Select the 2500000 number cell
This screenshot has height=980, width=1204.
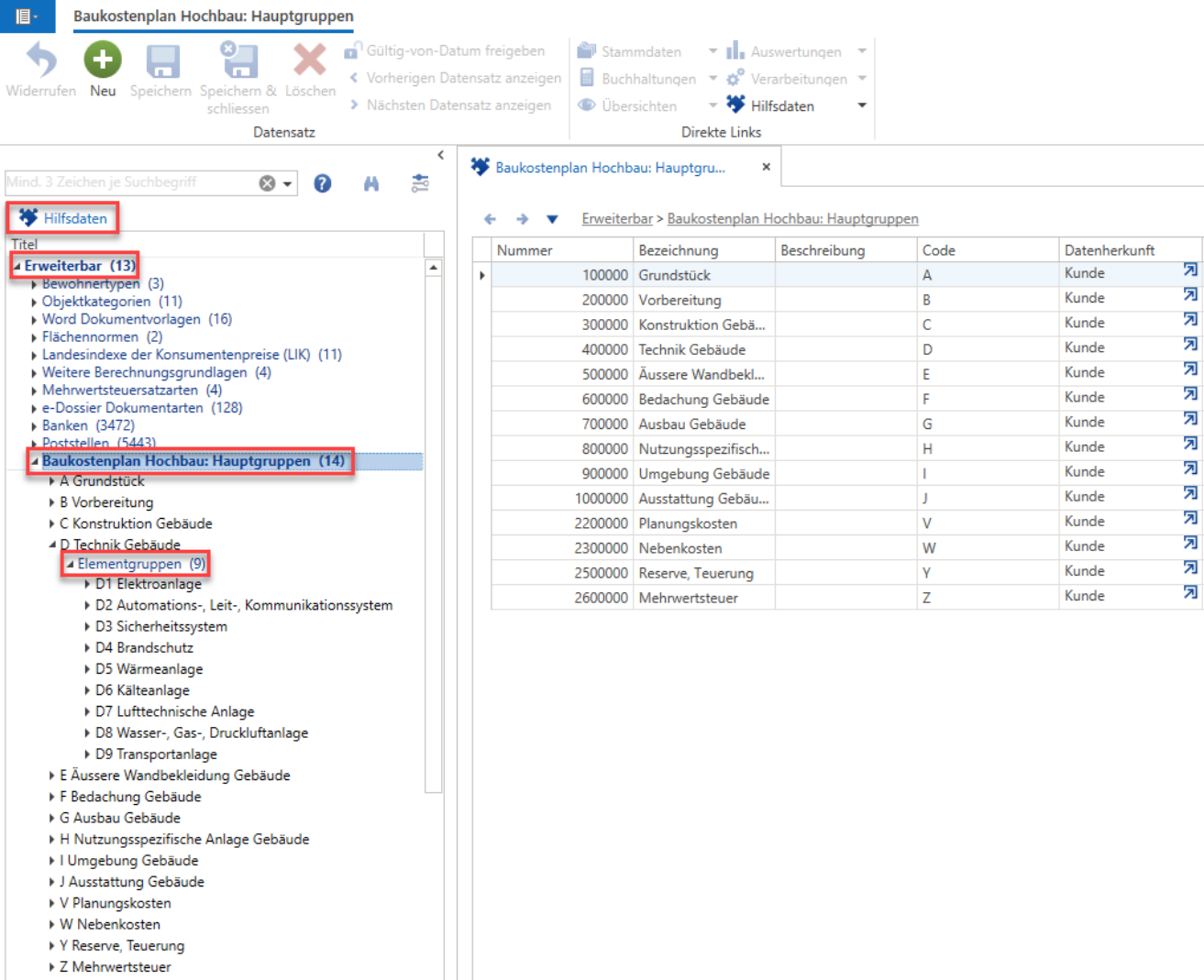click(x=562, y=573)
